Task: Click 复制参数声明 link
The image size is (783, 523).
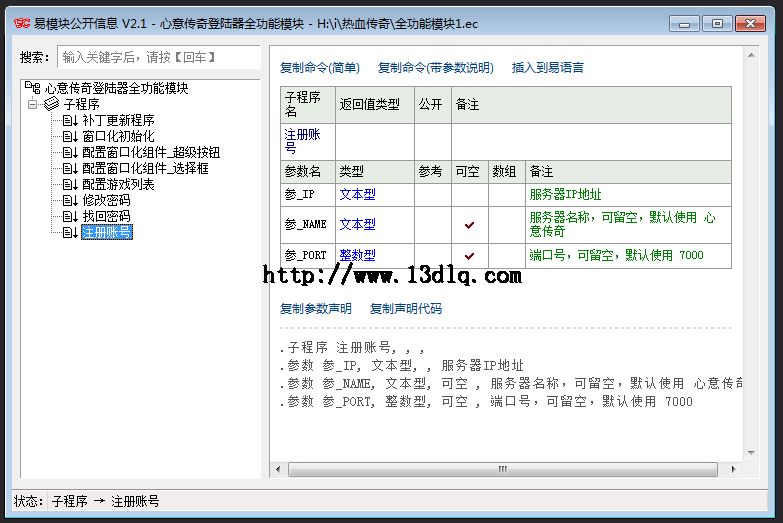Action: tap(316, 309)
